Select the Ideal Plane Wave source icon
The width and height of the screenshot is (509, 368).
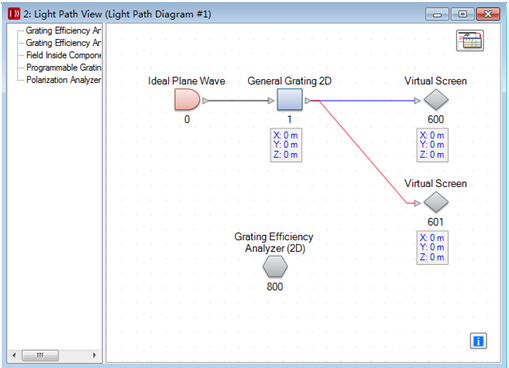[x=187, y=99]
